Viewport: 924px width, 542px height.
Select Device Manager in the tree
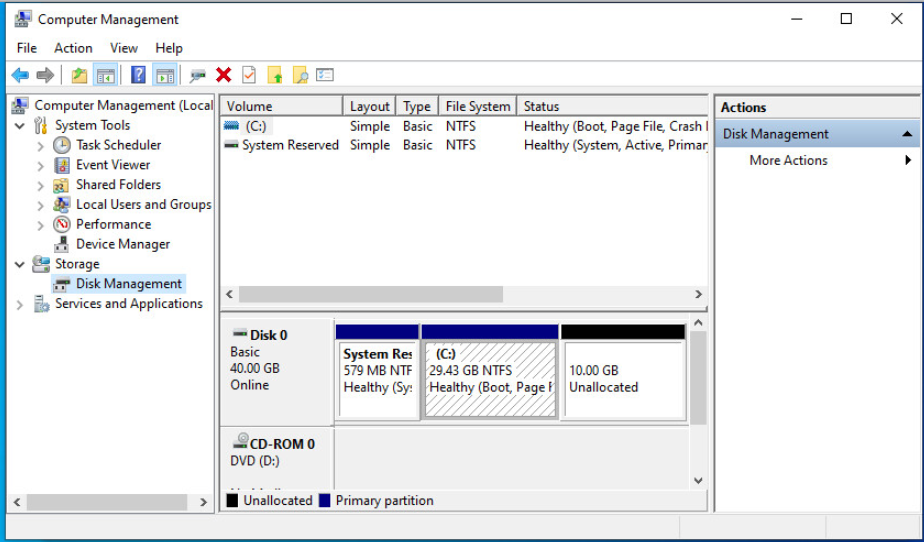pyautogui.click(x=122, y=244)
